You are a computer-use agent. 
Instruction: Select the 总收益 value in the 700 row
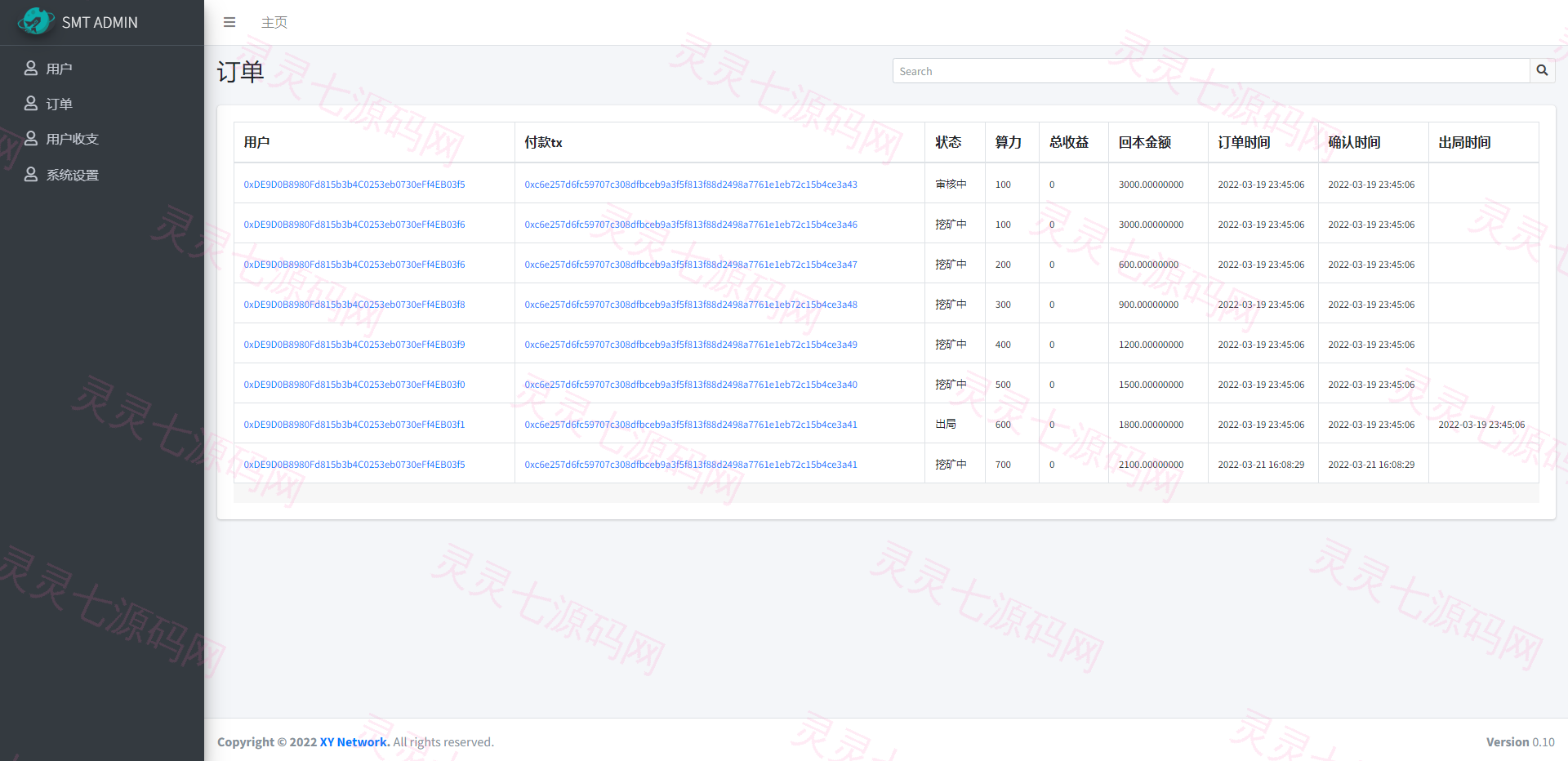(x=1052, y=465)
